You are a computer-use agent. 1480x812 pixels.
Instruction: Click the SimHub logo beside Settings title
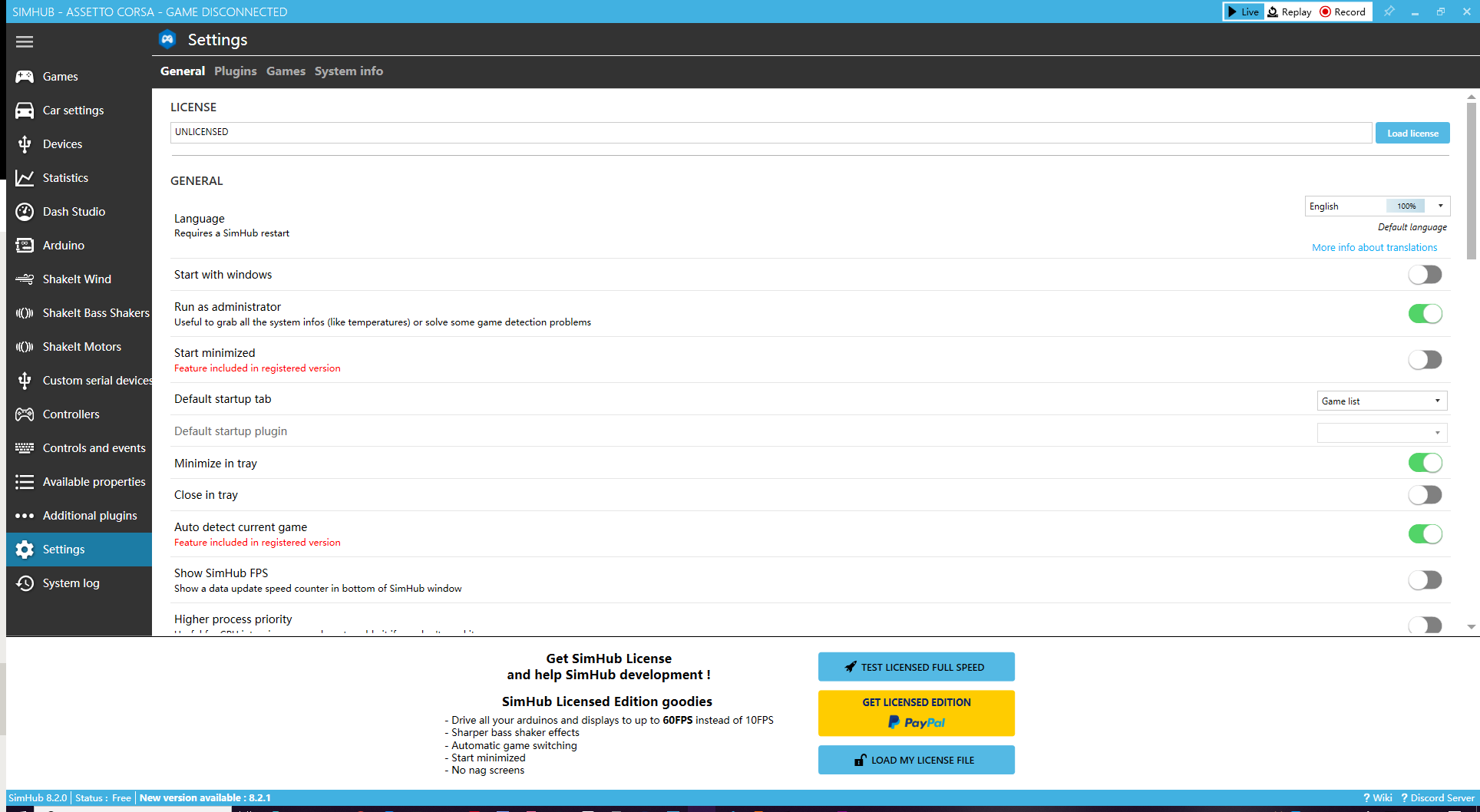[167, 39]
